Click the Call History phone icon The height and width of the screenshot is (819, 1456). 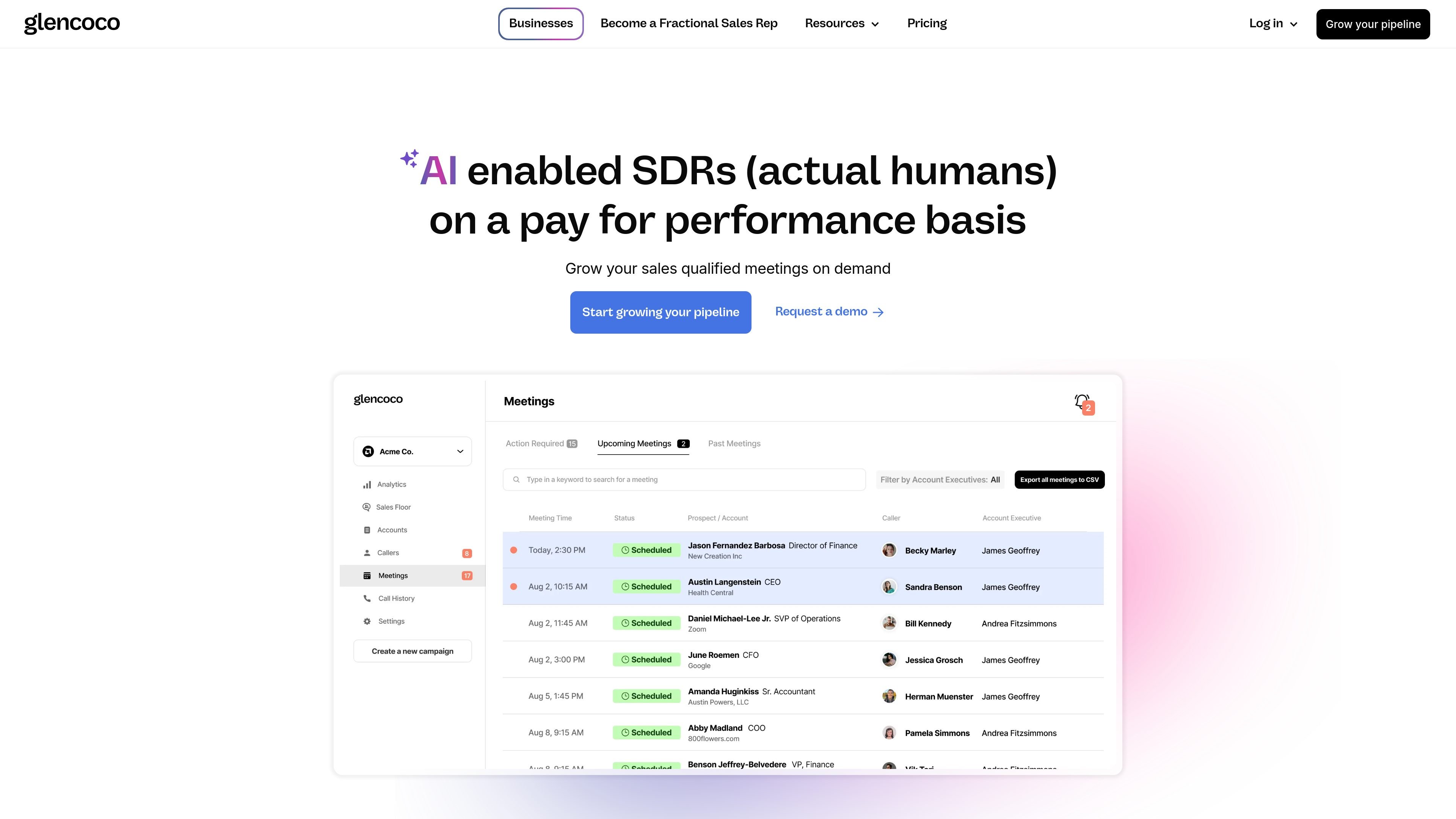tap(367, 598)
